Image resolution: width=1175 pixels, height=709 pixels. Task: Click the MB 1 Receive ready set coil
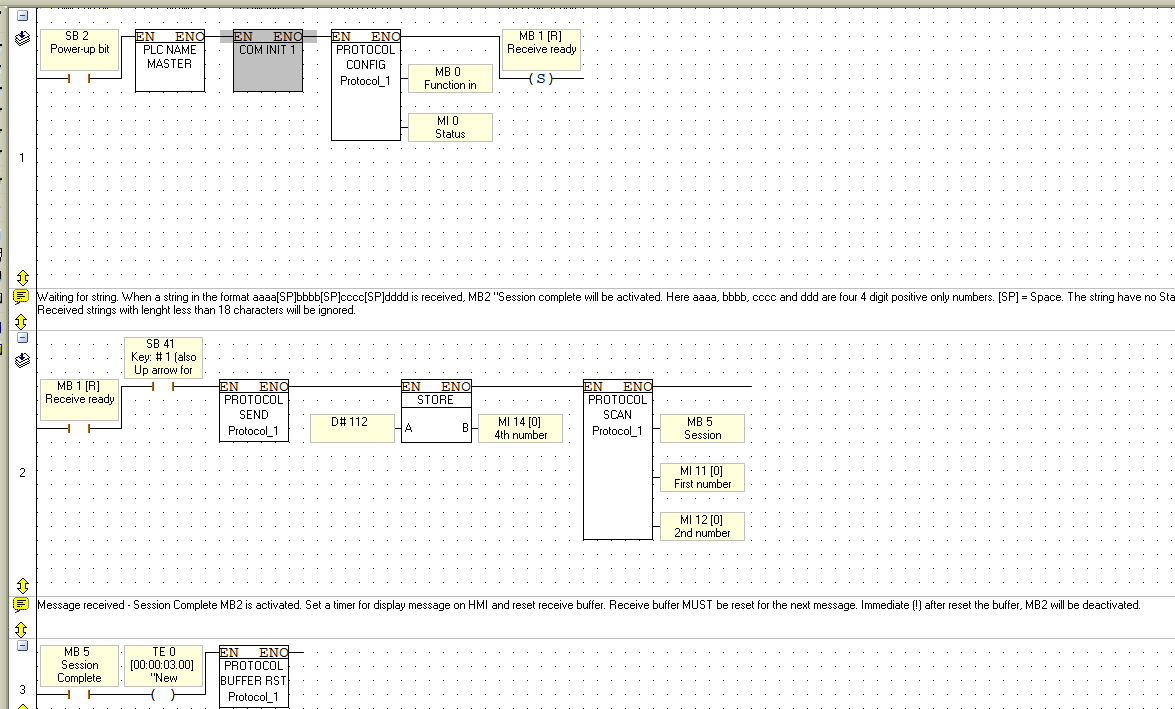point(541,78)
